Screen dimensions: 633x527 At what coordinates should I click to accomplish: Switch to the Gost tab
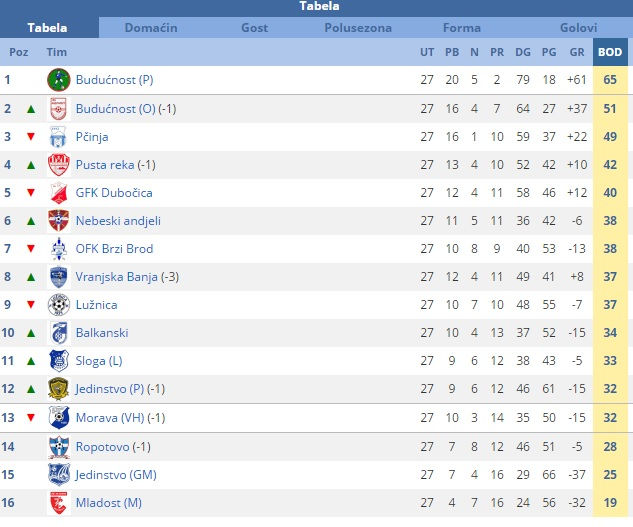(x=254, y=27)
